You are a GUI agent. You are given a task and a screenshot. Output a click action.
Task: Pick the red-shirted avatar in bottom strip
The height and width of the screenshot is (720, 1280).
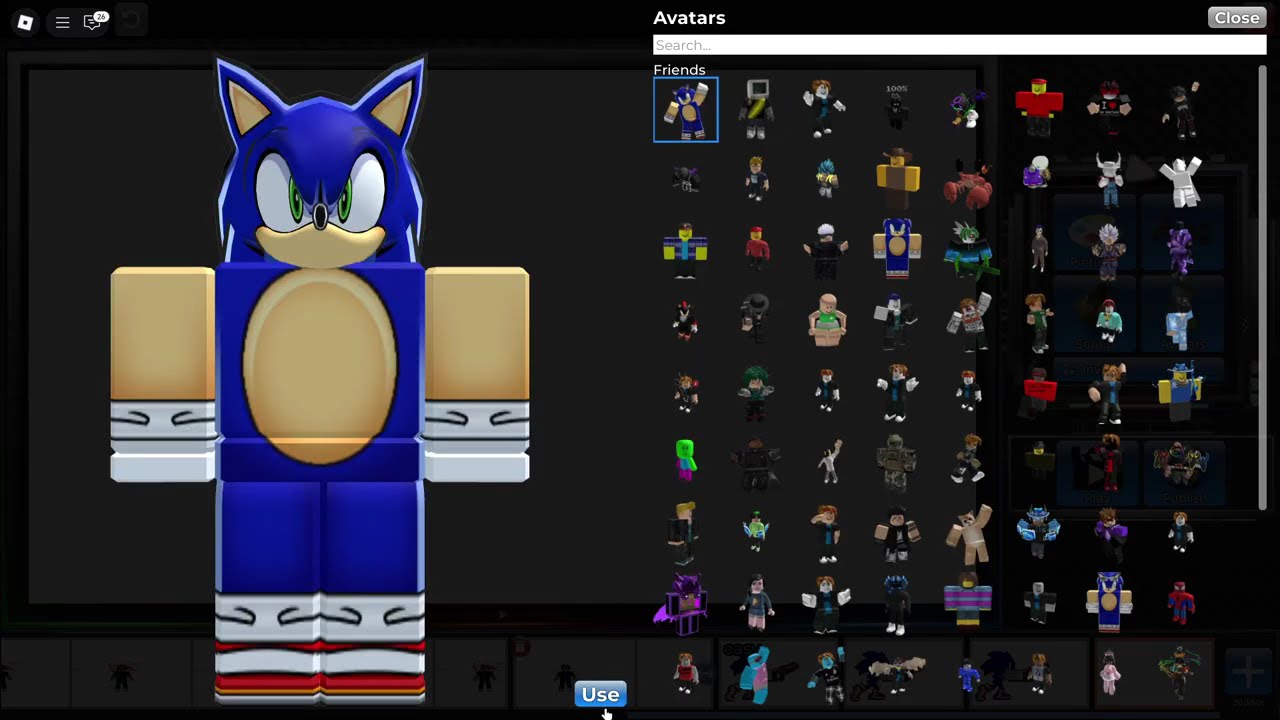(685, 672)
